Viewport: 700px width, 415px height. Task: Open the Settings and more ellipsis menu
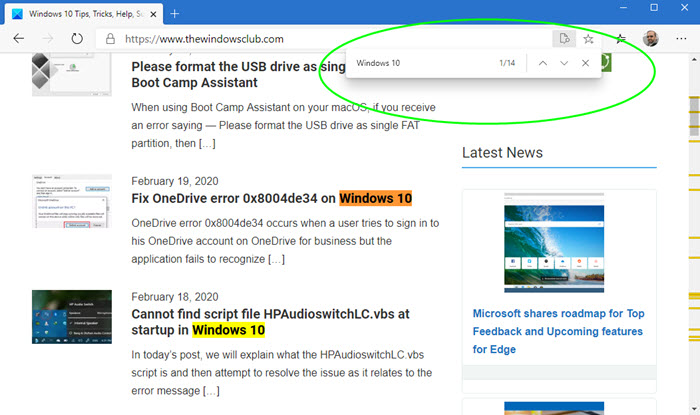(681, 39)
